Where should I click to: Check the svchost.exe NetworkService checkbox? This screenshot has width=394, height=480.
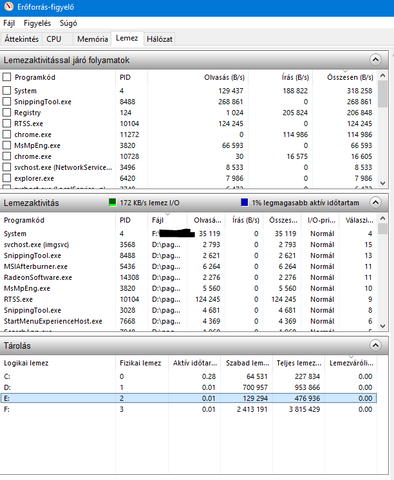pos(7,167)
